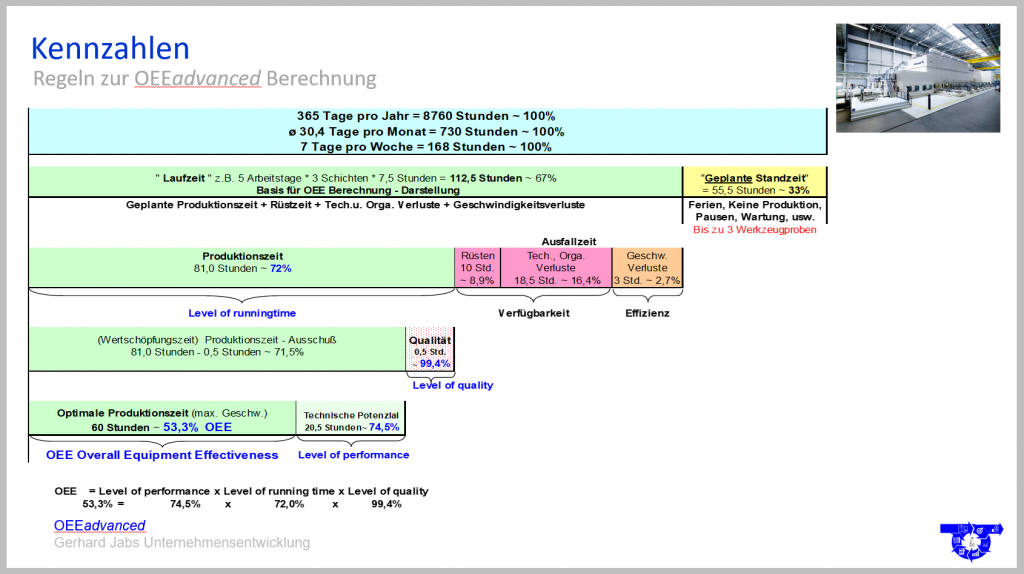1024x574 pixels.
Task: Select the orange "Geschw. Verluste" box
Action: [x=647, y=268]
